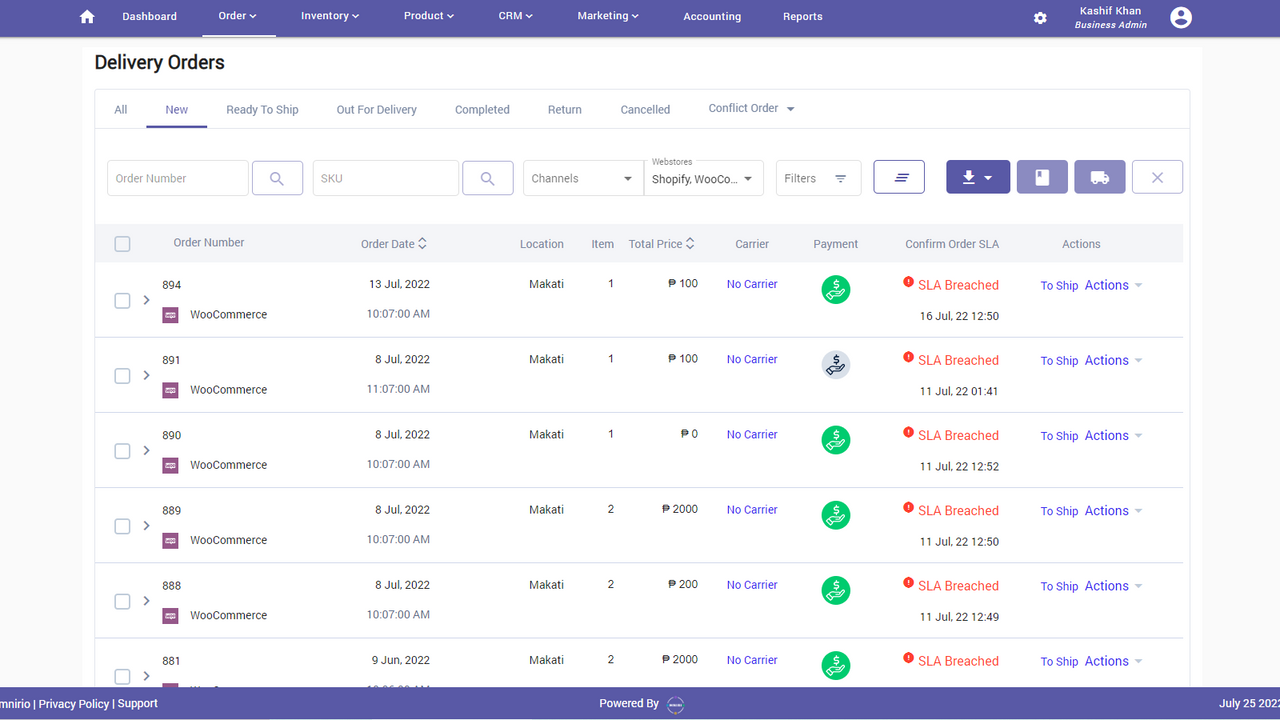Open the Filters button
This screenshot has height=720, width=1280.
coord(818,177)
